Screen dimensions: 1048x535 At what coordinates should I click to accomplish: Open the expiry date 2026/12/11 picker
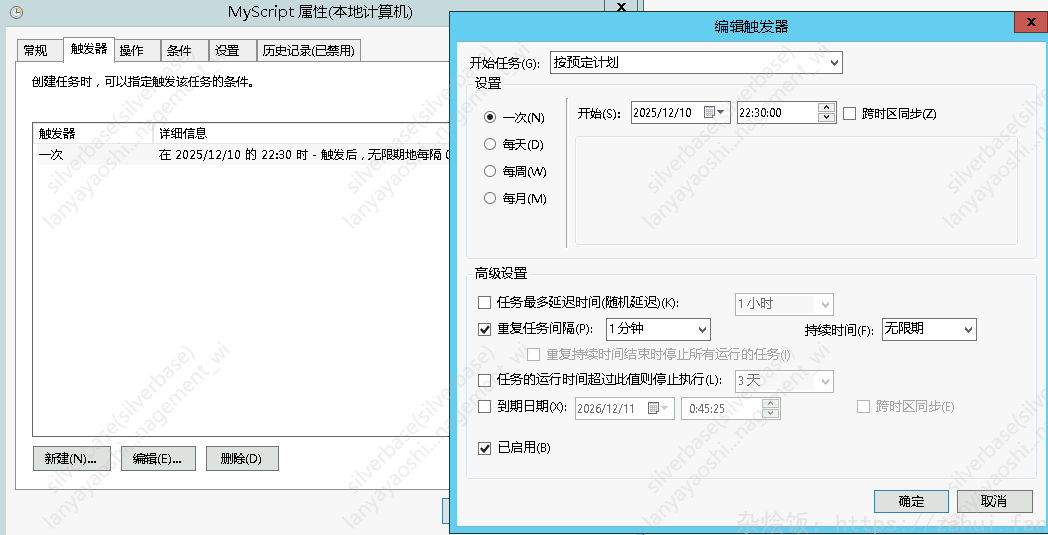click(625, 408)
